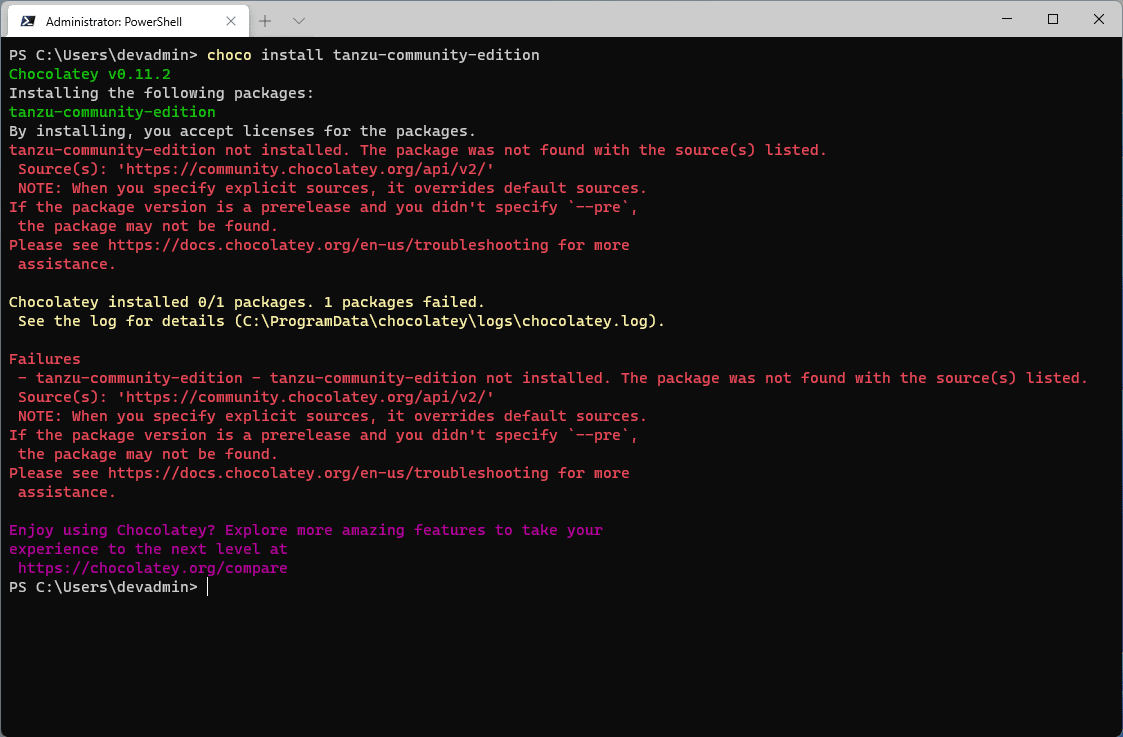Click the troubleshooting link under Failures
This screenshot has height=737, width=1123.
click(328, 473)
